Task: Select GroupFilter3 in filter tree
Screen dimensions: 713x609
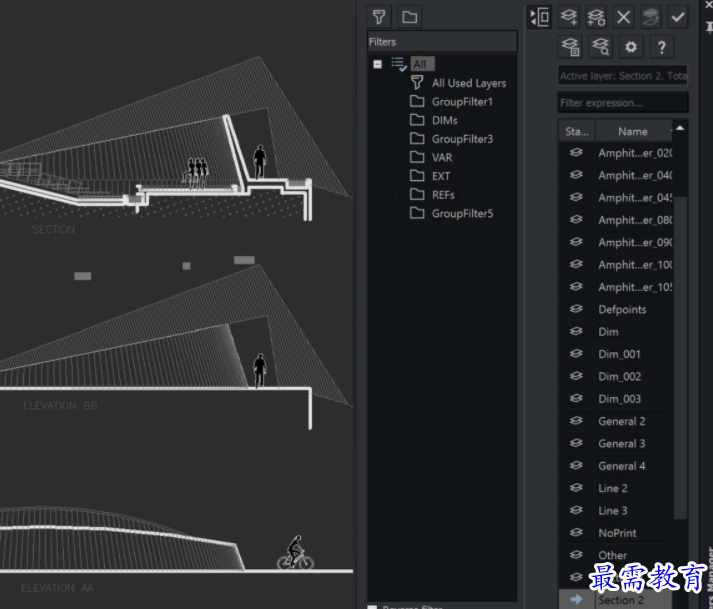Action: click(462, 139)
